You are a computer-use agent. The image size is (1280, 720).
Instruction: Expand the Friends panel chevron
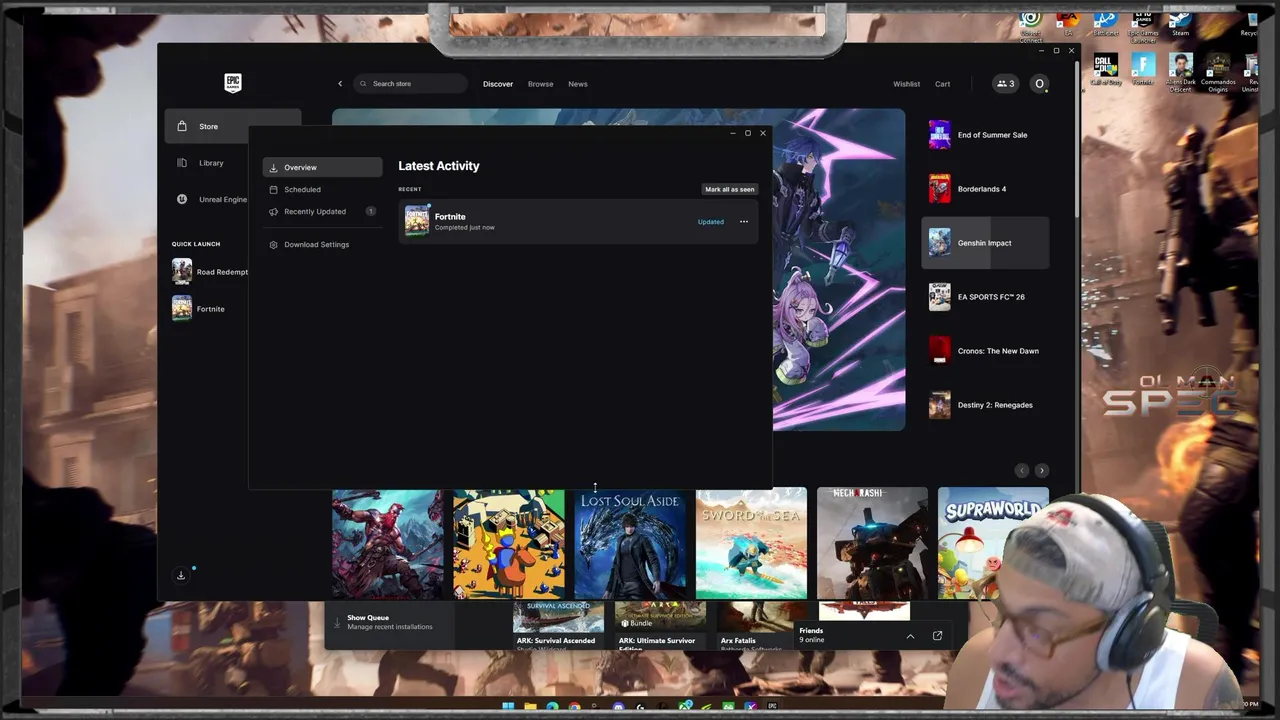point(910,636)
